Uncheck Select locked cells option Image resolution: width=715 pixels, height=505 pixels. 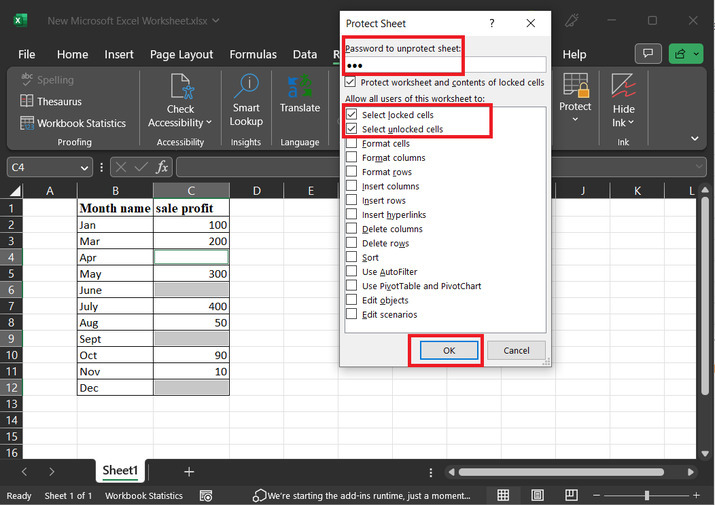[351, 115]
